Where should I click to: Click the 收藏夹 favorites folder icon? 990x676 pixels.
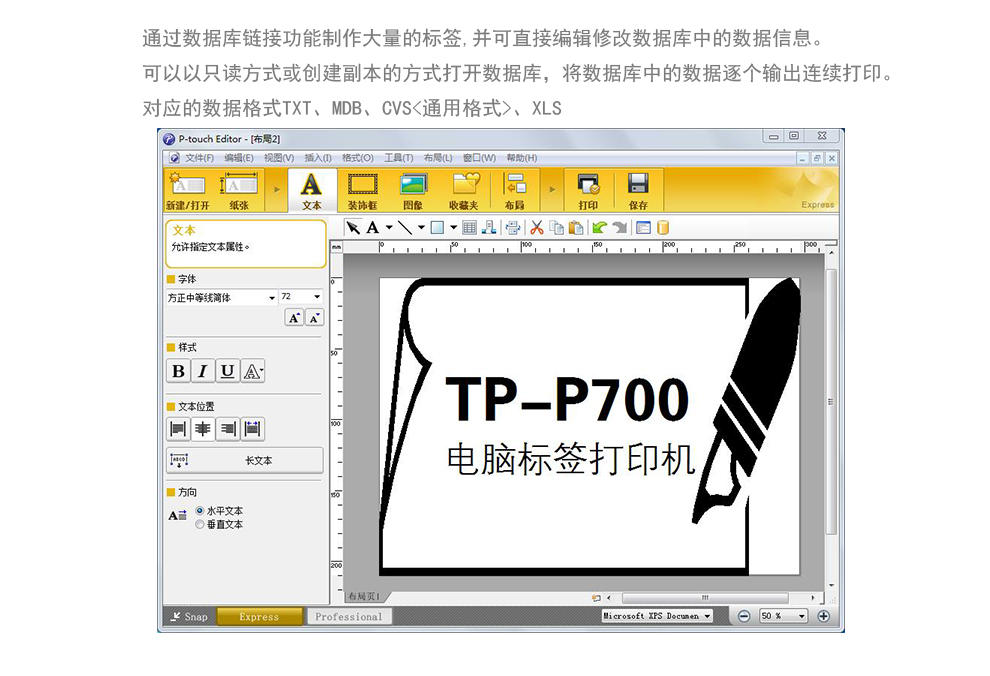coord(465,189)
